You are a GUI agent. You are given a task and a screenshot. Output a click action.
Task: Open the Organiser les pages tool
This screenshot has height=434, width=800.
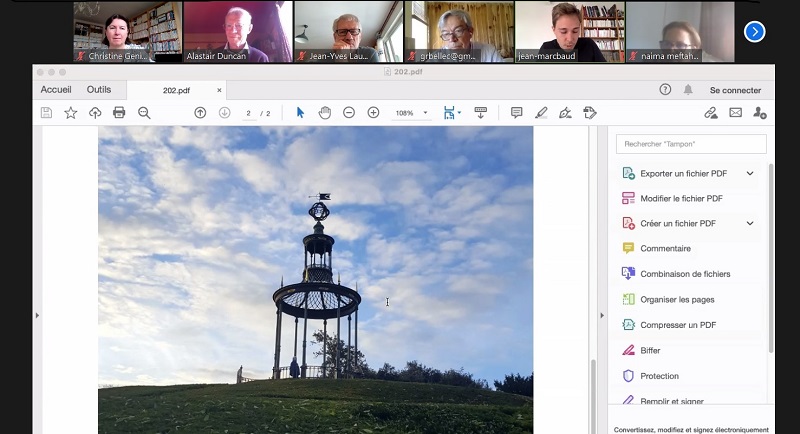pos(677,299)
